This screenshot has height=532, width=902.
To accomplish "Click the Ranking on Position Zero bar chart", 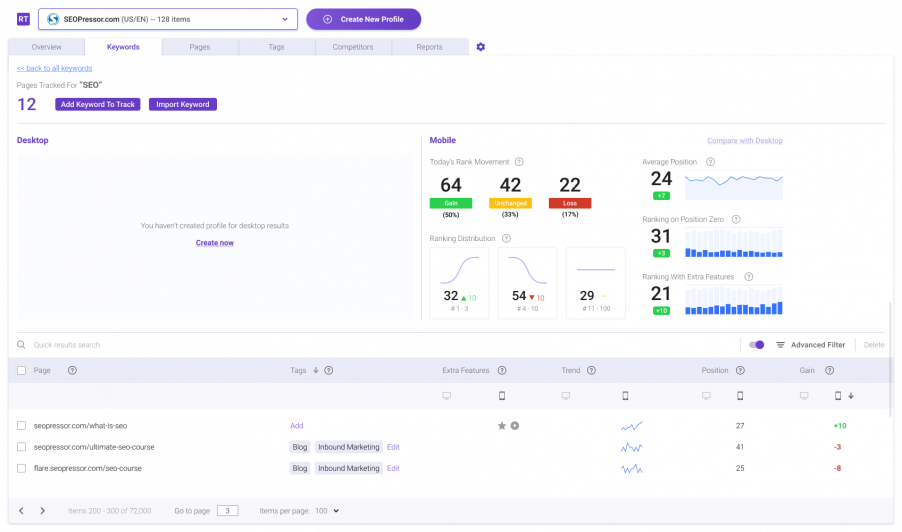I will pyautogui.click(x=734, y=243).
